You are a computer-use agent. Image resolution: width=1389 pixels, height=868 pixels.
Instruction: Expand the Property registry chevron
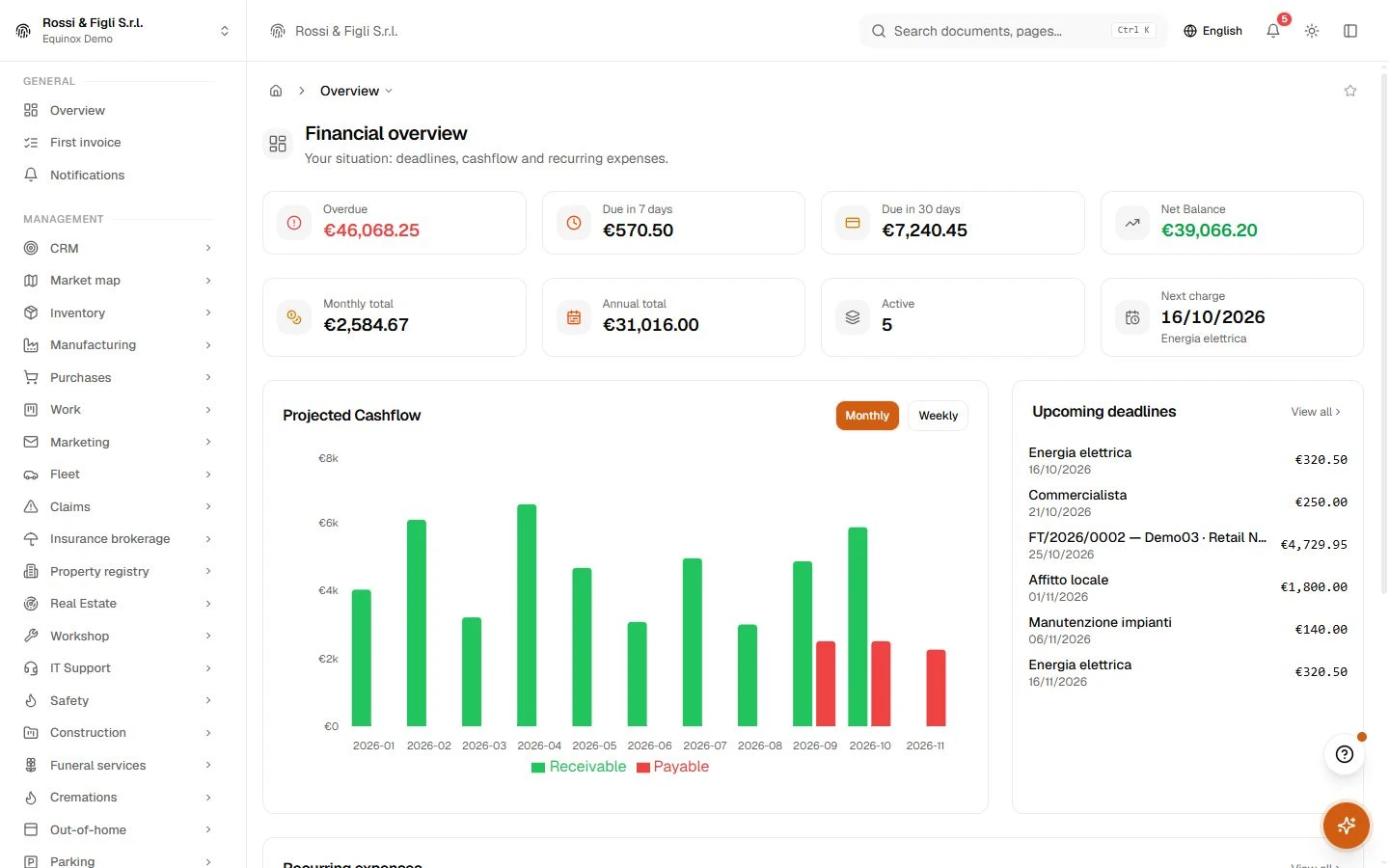tap(208, 571)
